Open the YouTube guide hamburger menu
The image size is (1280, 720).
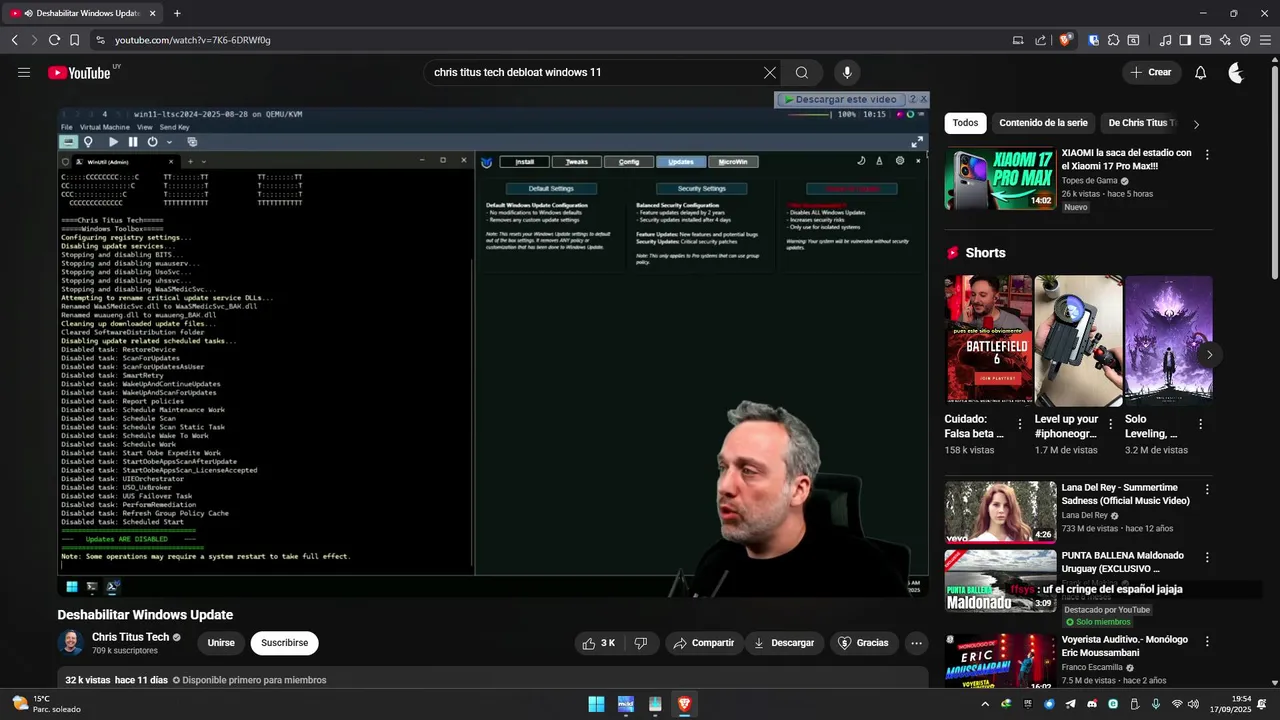24,72
